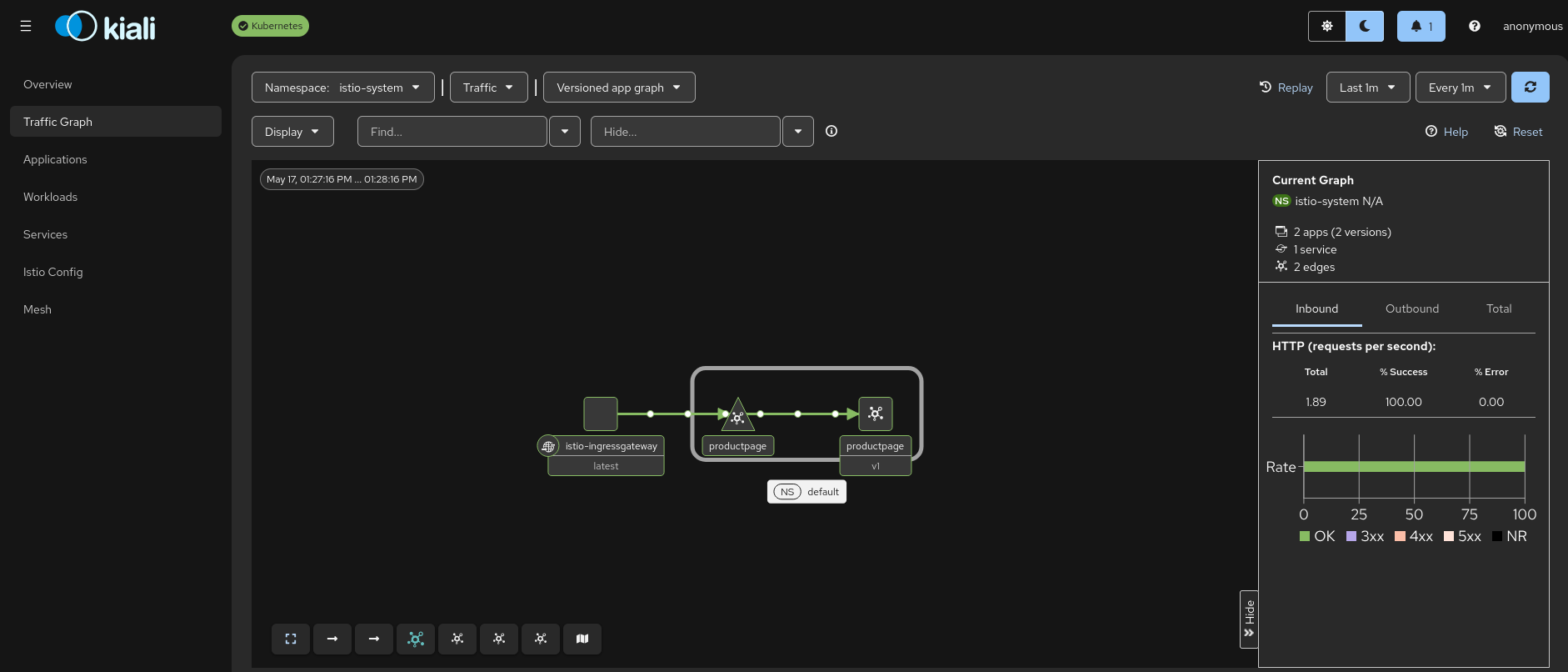Open the Display options dropdown

coord(292,132)
